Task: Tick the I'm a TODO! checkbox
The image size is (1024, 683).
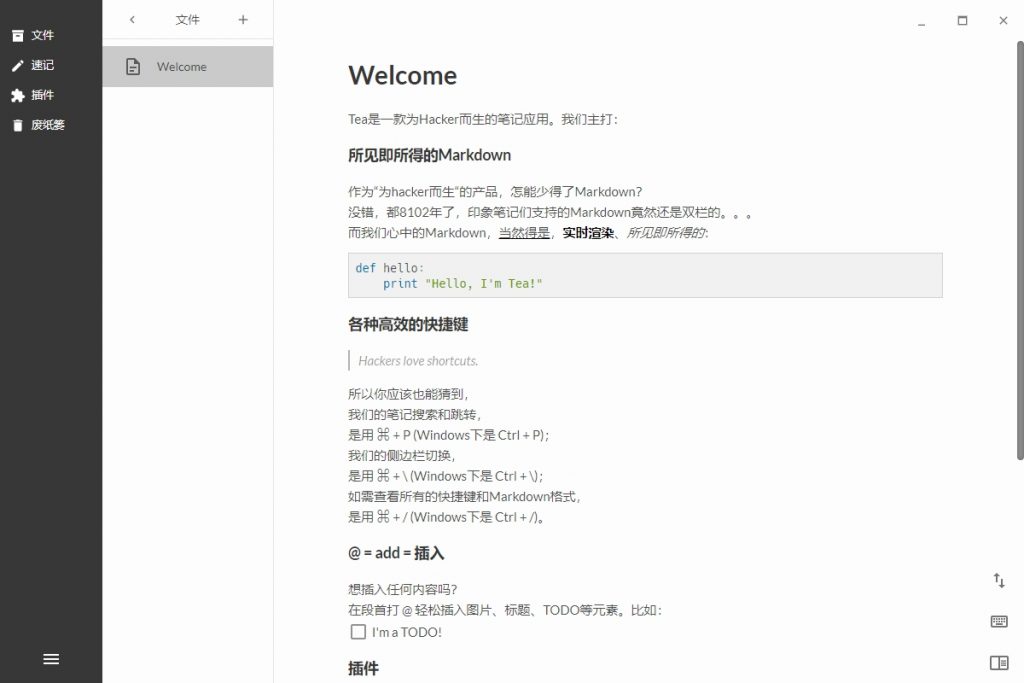Action: (x=358, y=631)
